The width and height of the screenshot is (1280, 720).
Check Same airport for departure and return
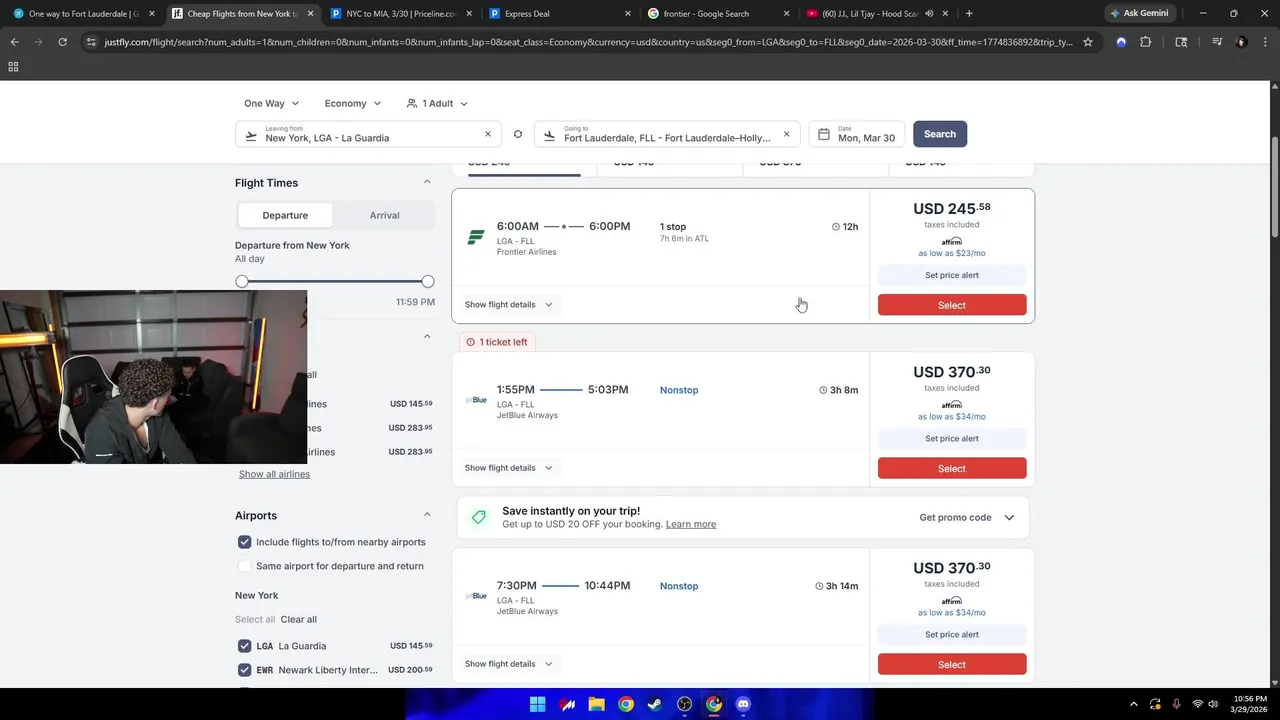[244, 566]
